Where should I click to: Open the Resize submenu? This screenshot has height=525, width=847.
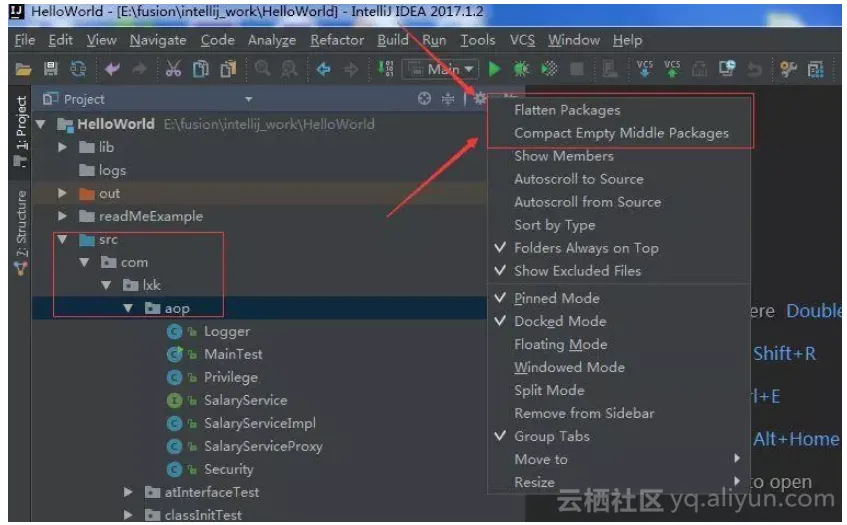[619, 482]
